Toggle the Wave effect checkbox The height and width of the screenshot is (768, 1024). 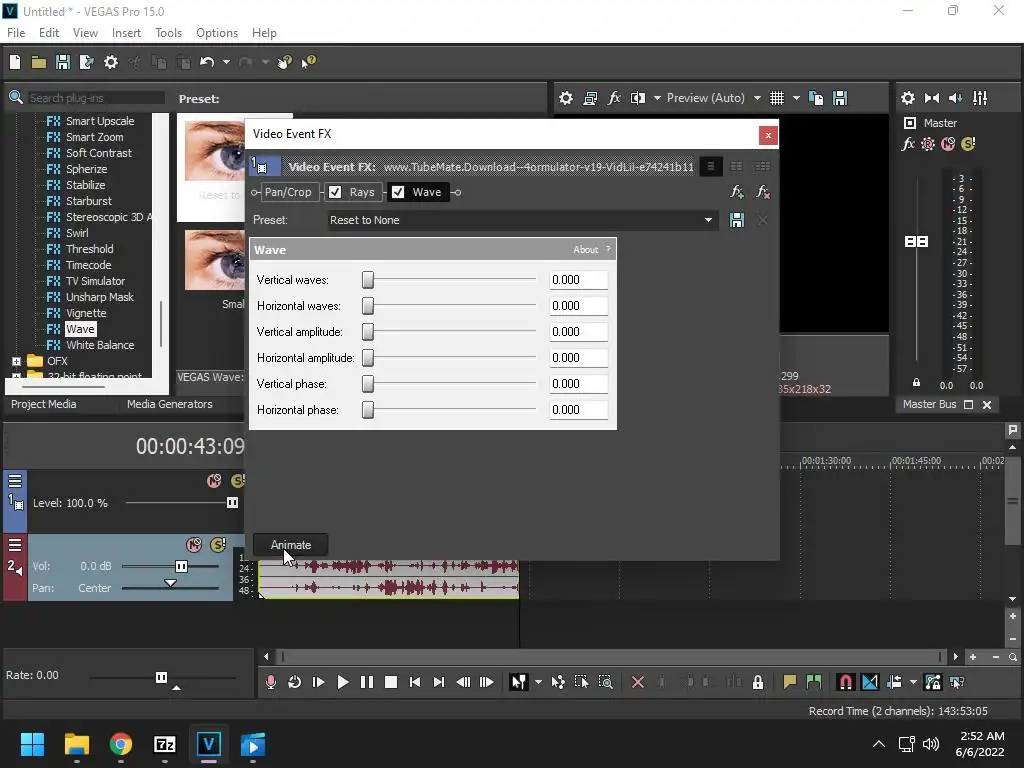tap(398, 192)
